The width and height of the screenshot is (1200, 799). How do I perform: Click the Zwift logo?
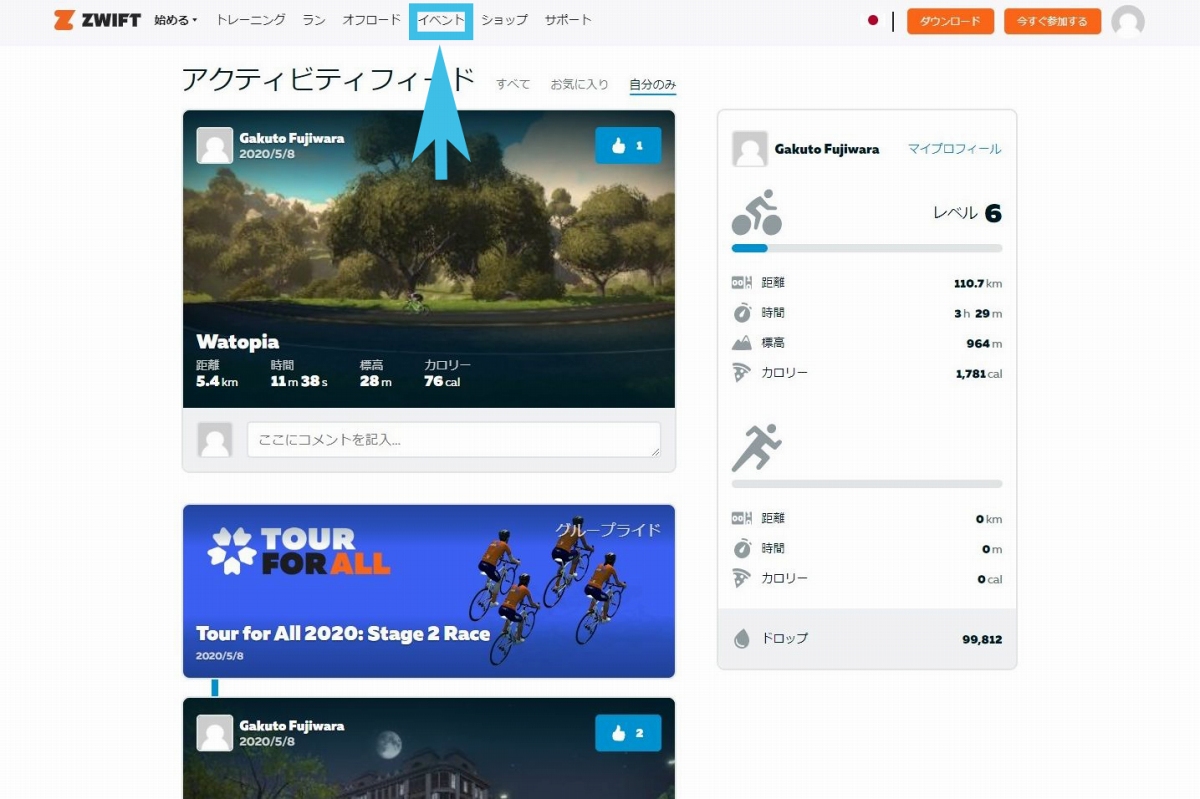97,20
